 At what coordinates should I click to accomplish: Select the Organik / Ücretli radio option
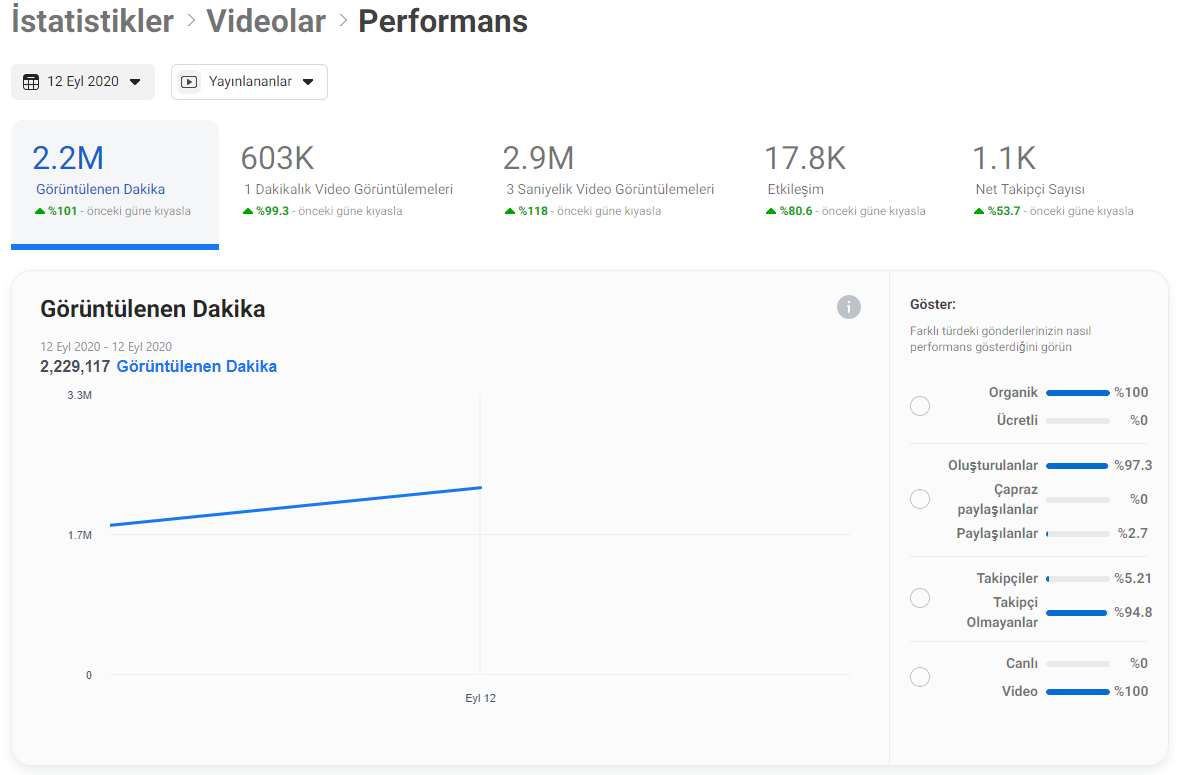[920, 406]
